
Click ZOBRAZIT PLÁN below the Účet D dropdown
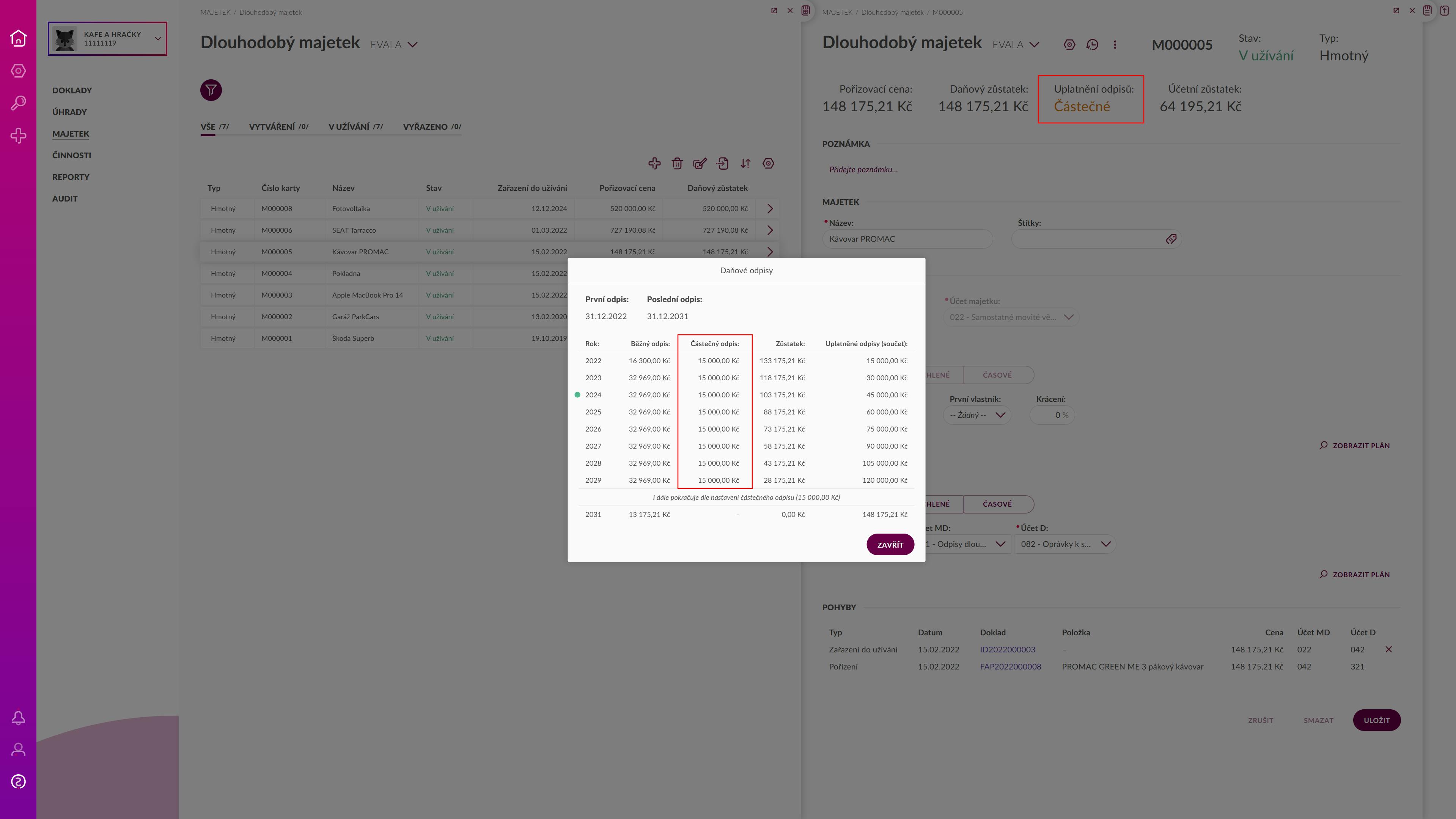pos(1354,575)
